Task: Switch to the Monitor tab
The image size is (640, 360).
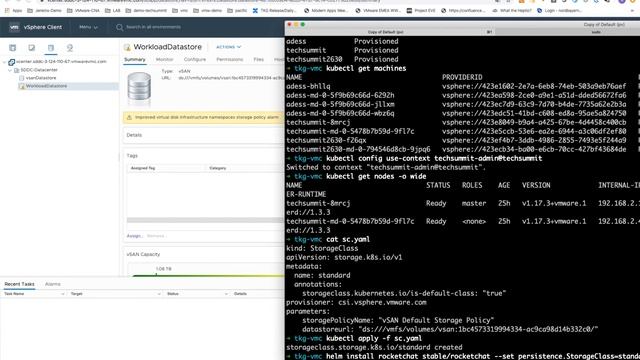Action: [x=164, y=60]
